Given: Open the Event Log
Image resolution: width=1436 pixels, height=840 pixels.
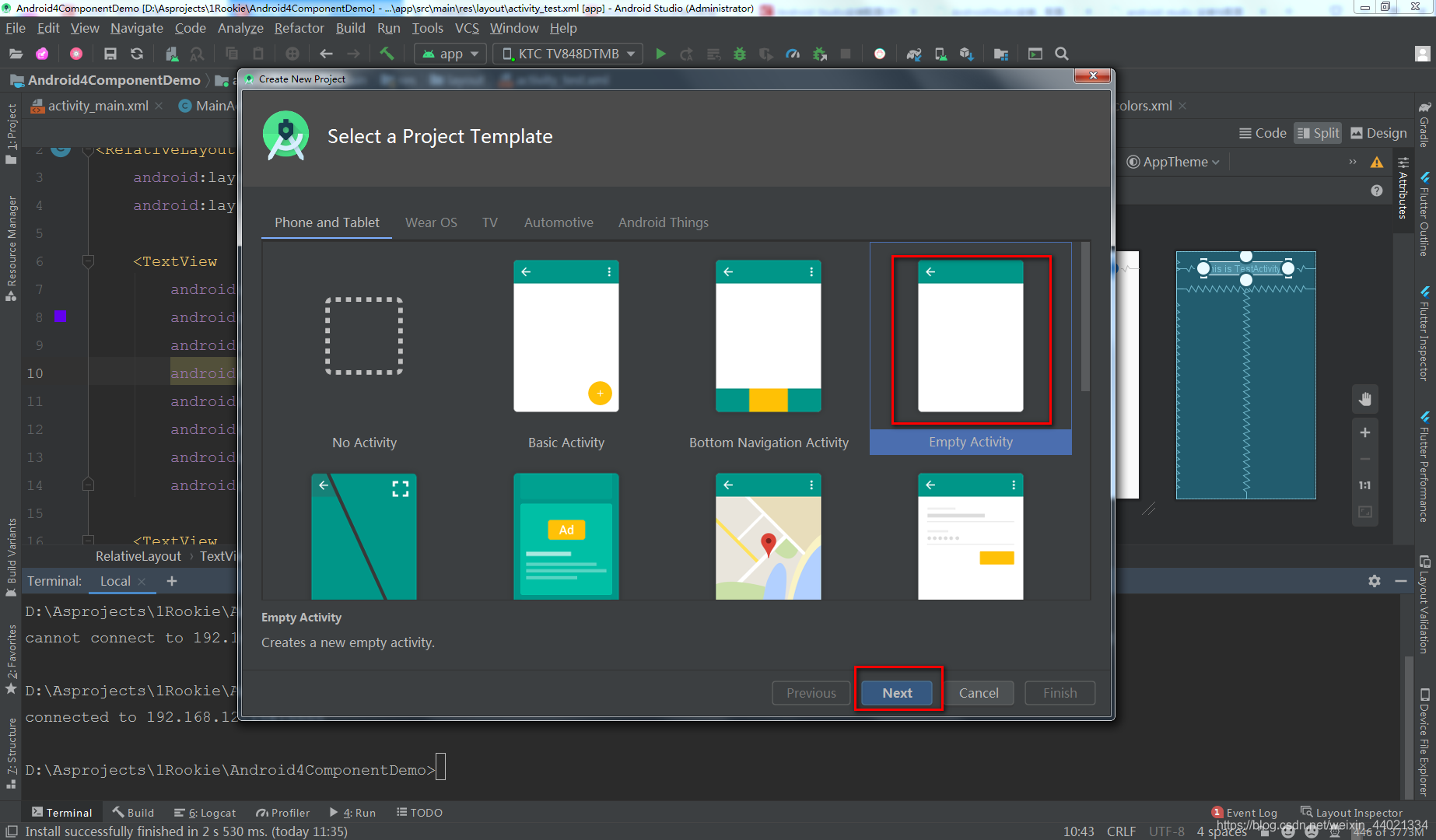Looking at the screenshot, I should click(1245, 812).
